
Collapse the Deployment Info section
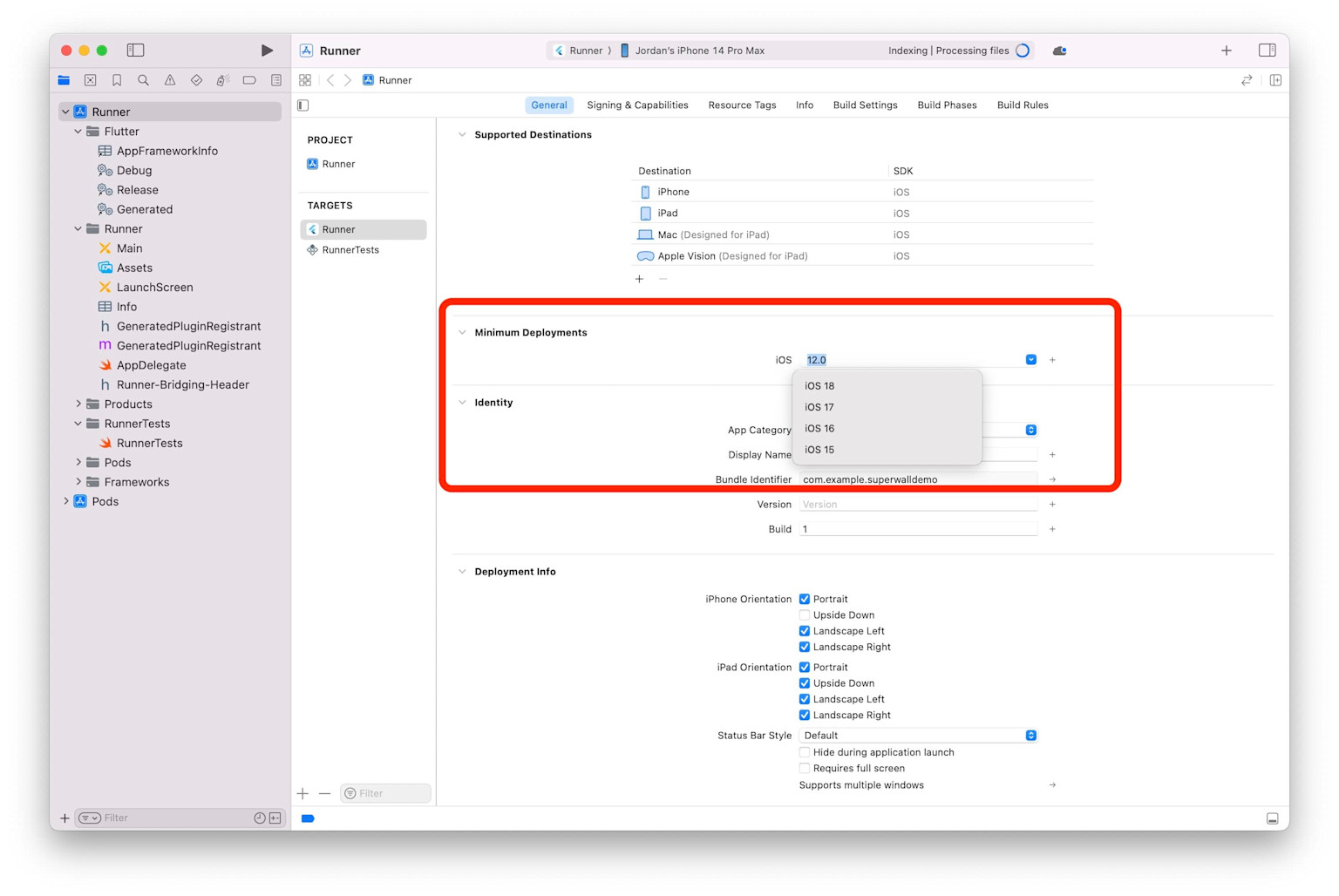pyautogui.click(x=462, y=572)
